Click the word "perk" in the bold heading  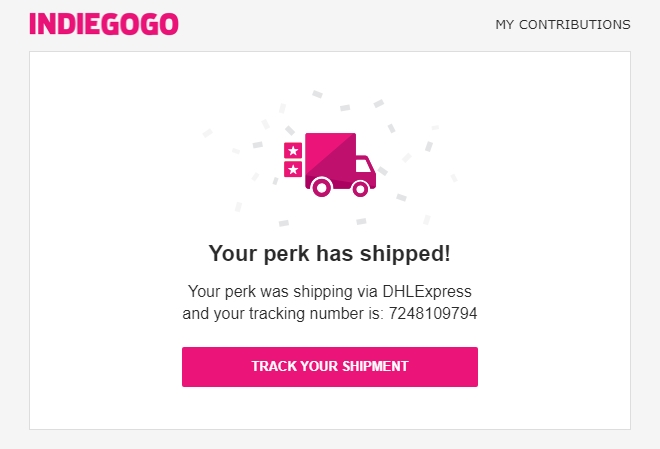point(286,253)
